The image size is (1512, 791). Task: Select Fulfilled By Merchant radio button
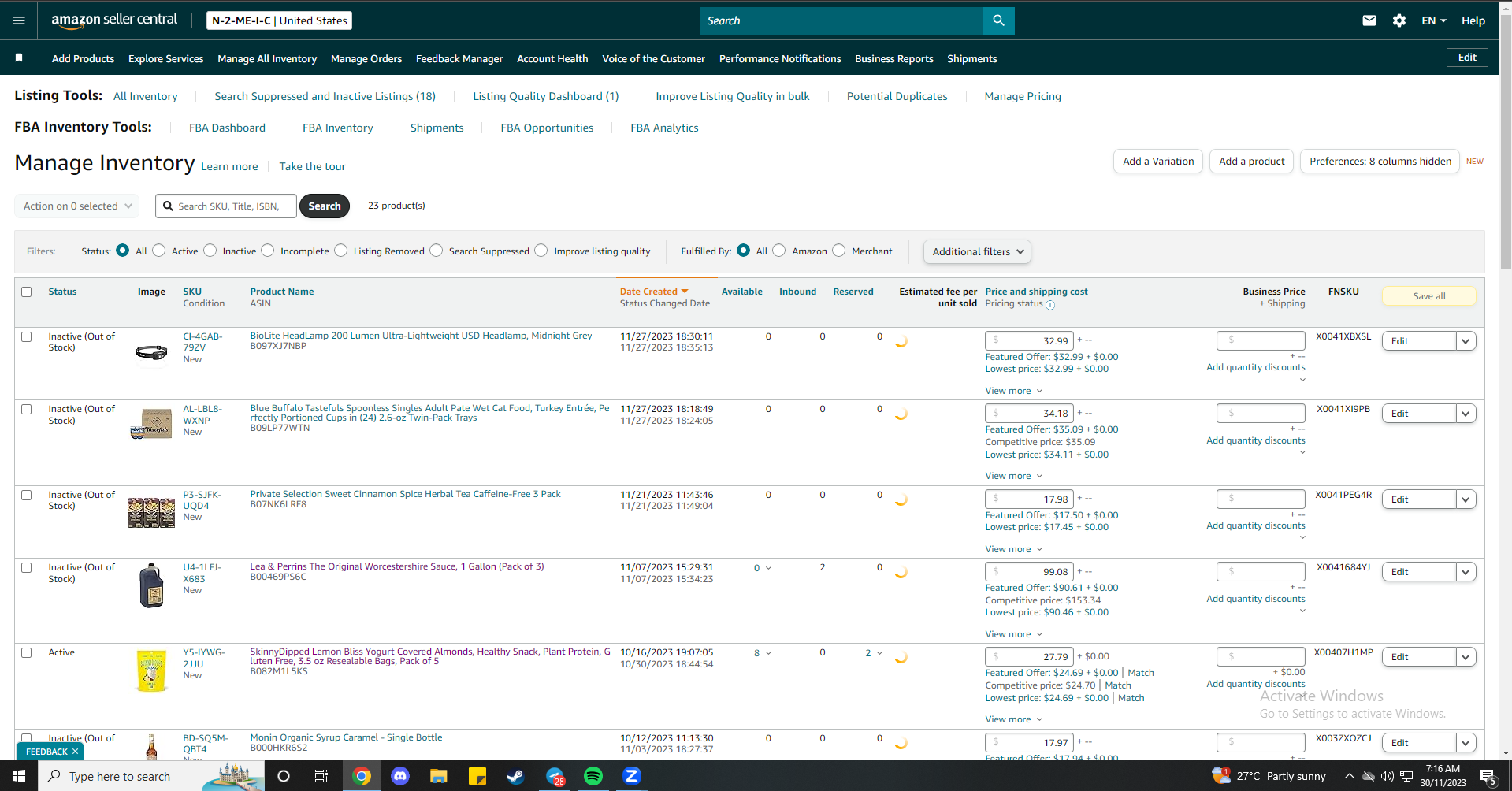point(839,250)
